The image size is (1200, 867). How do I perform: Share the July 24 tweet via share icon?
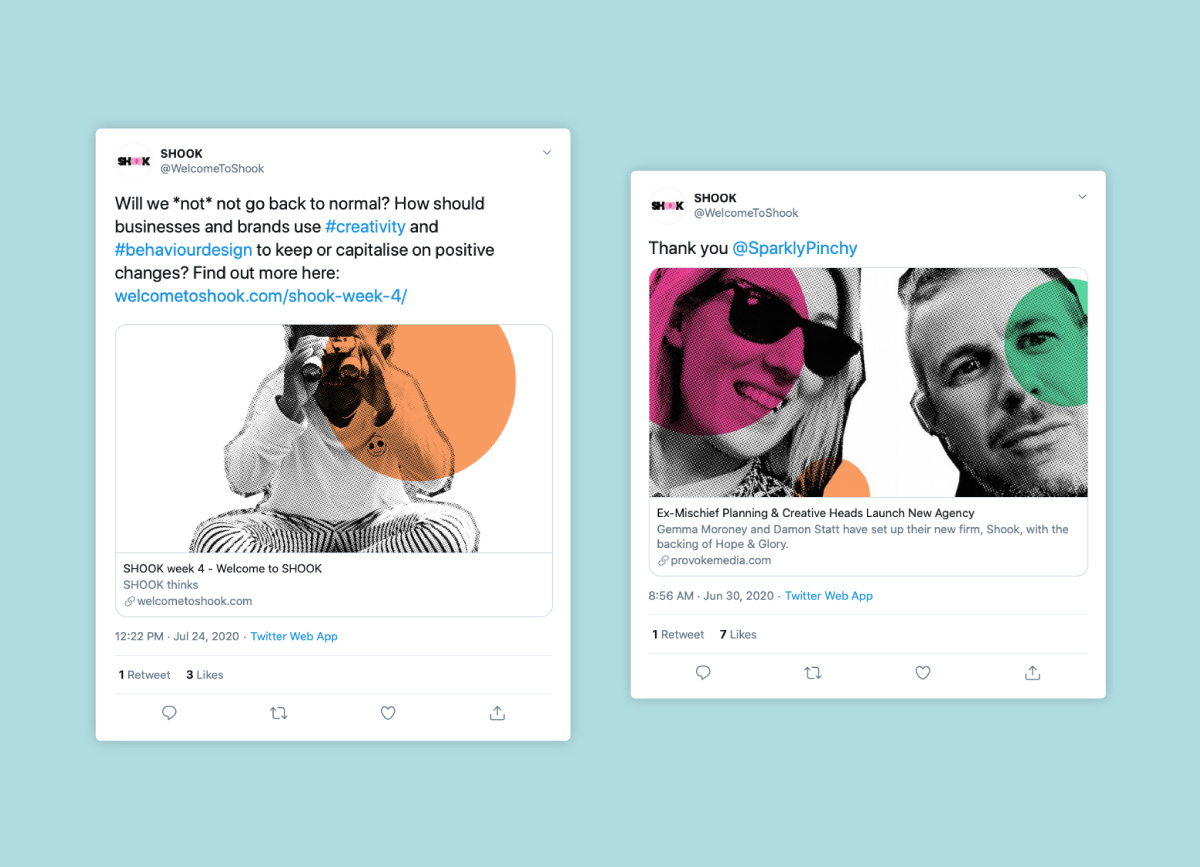click(x=497, y=713)
